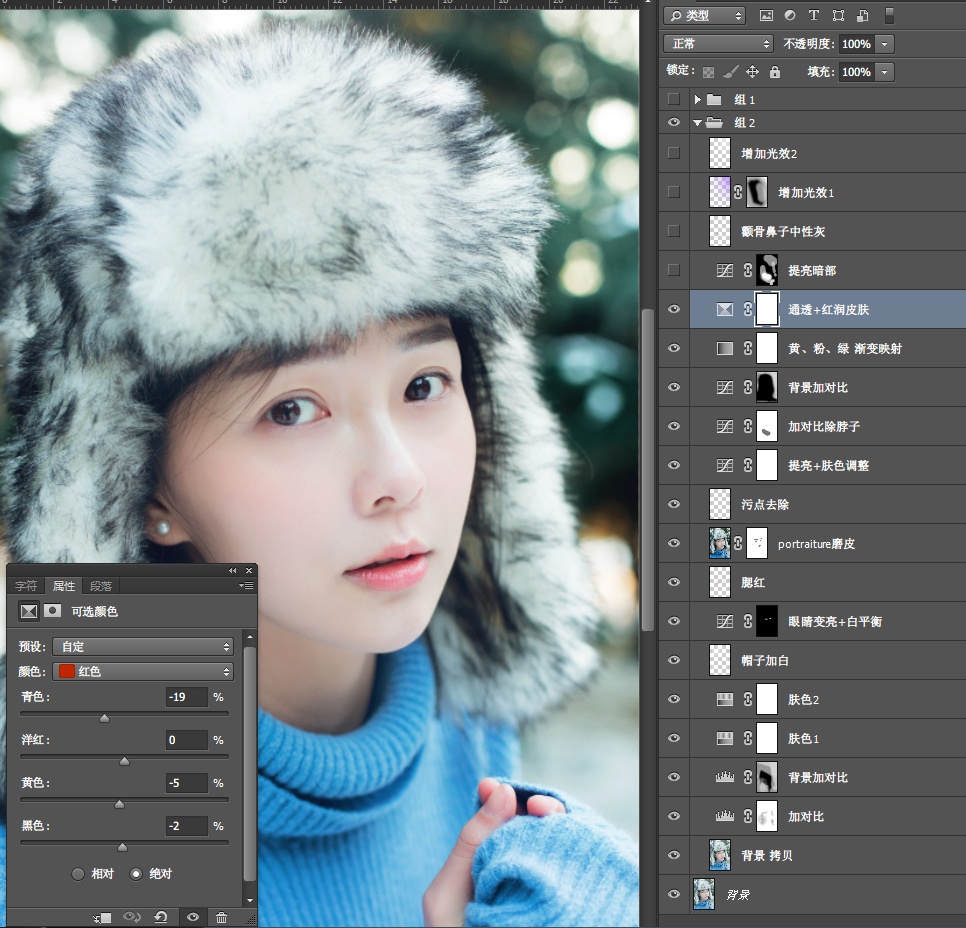Open the blend mode 正常 dropdown
The width and height of the screenshot is (966, 928).
click(718, 44)
